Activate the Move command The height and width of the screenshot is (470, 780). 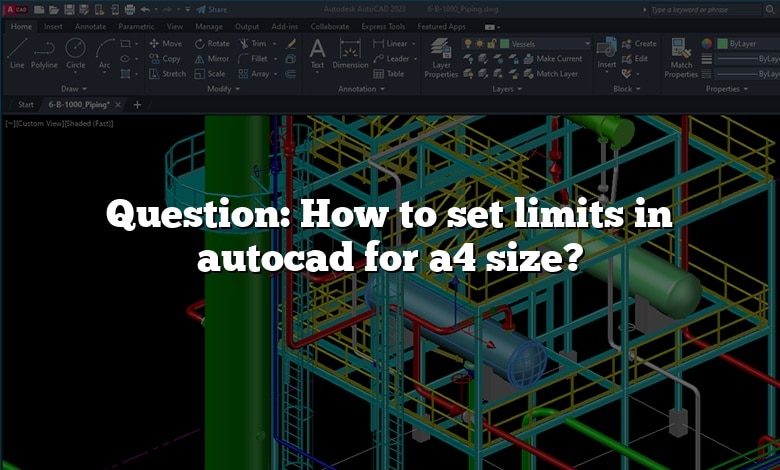[x=166, y=44]
